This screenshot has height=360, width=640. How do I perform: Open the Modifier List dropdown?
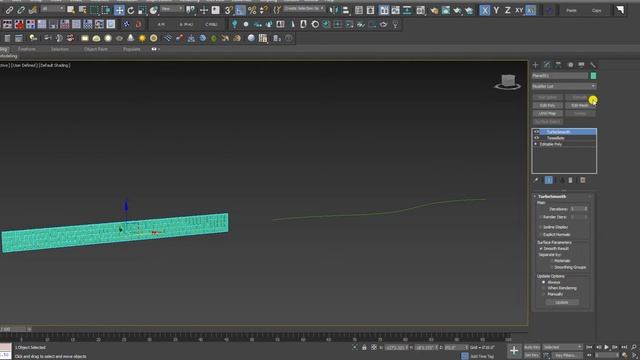(564, 86)
